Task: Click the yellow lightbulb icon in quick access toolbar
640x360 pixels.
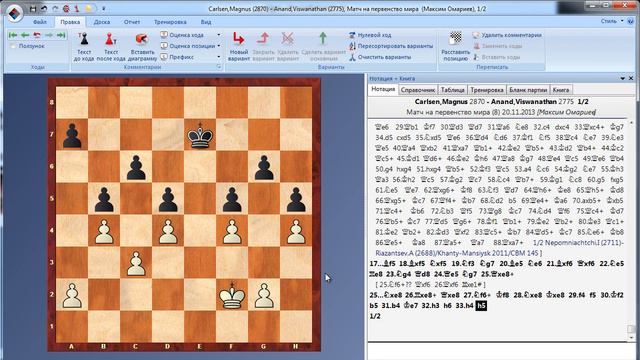Action: (x=88, y=8)
